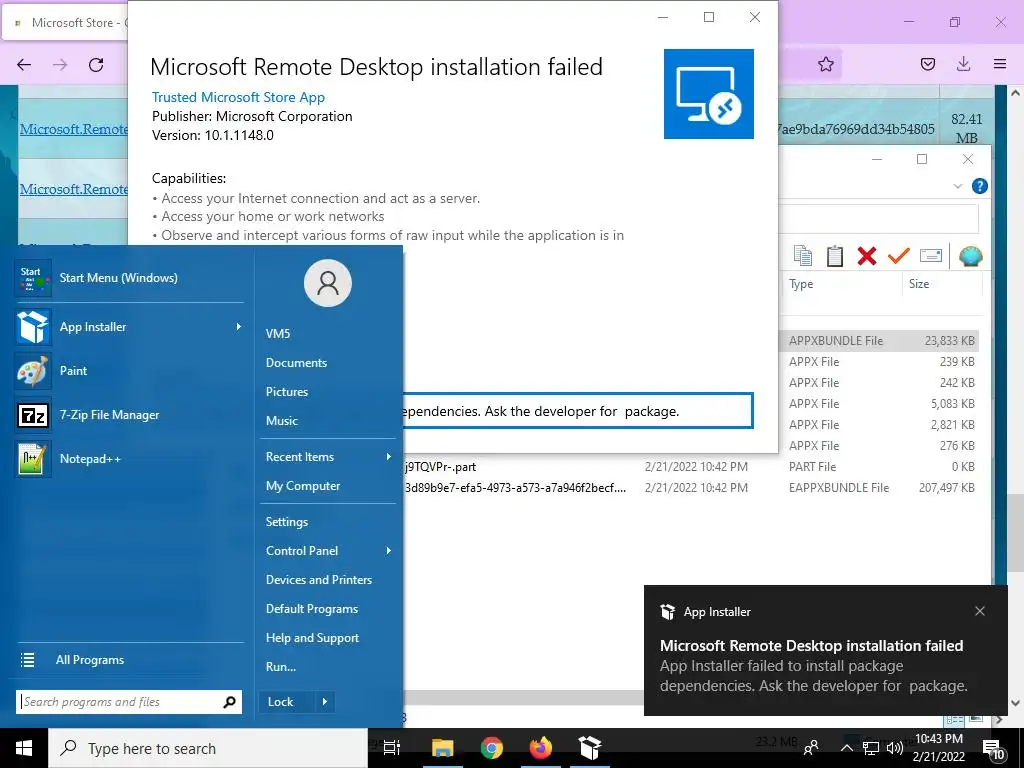1024x768 pixels.
Task: Expand the App Installer submenu arrow
Action: pos(238,327)
